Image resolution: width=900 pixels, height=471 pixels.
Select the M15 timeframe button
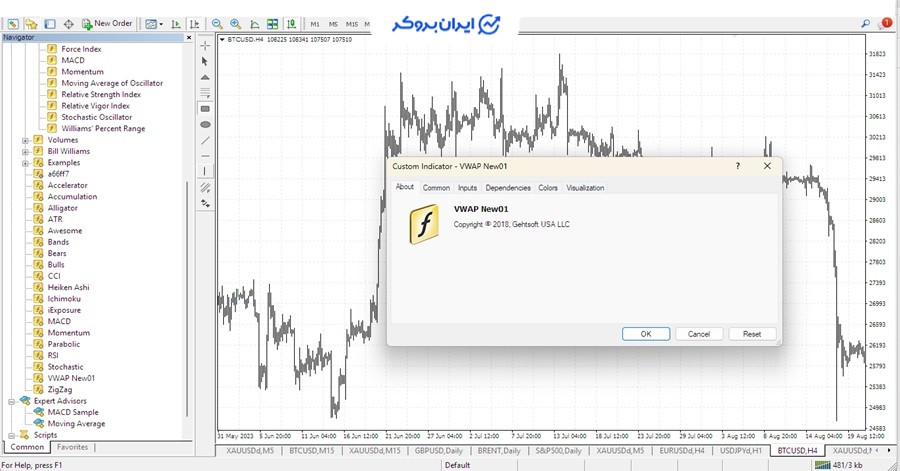coord(351,23)
